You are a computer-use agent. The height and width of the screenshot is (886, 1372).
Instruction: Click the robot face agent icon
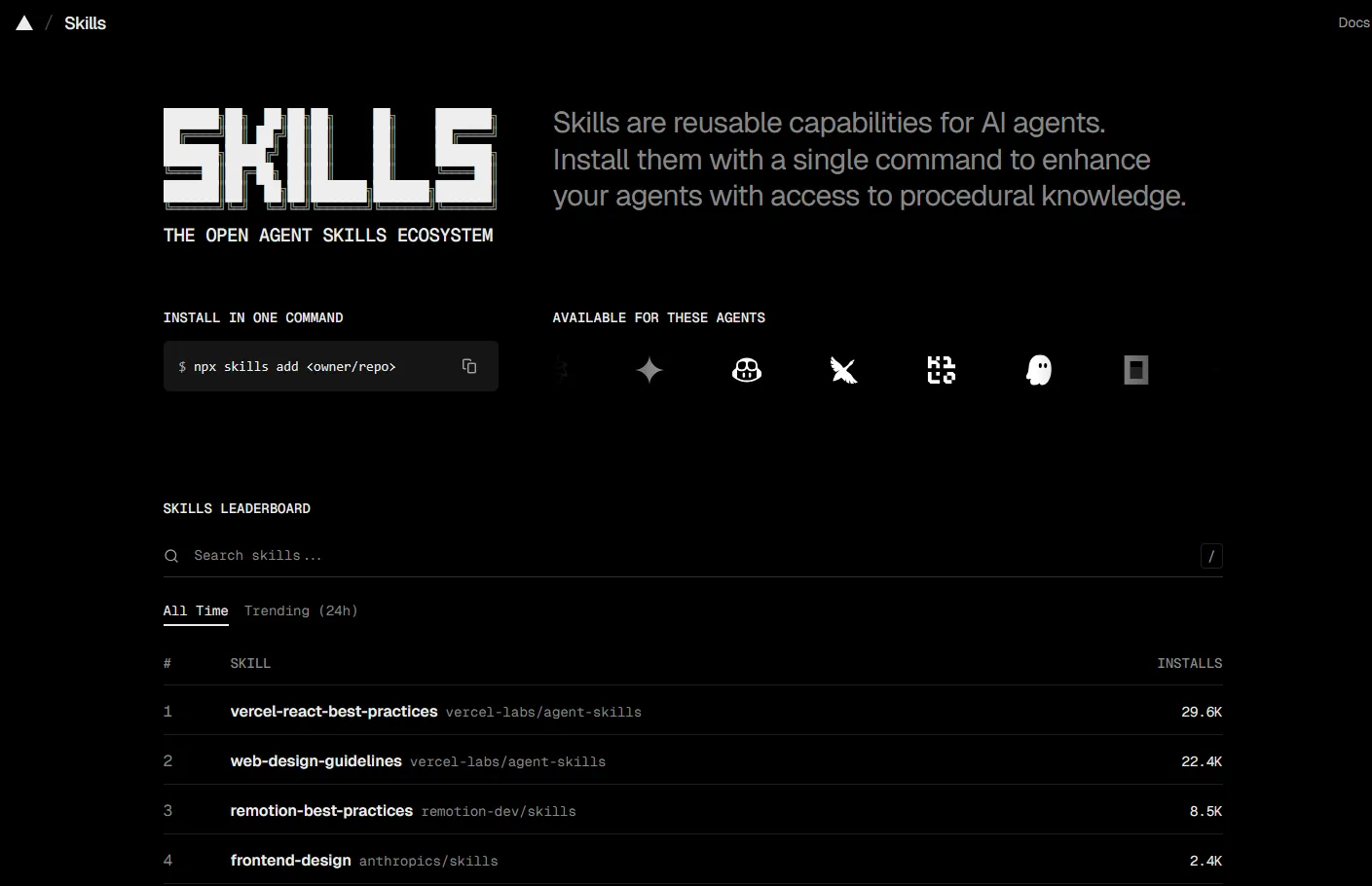(x=746, y=370)
